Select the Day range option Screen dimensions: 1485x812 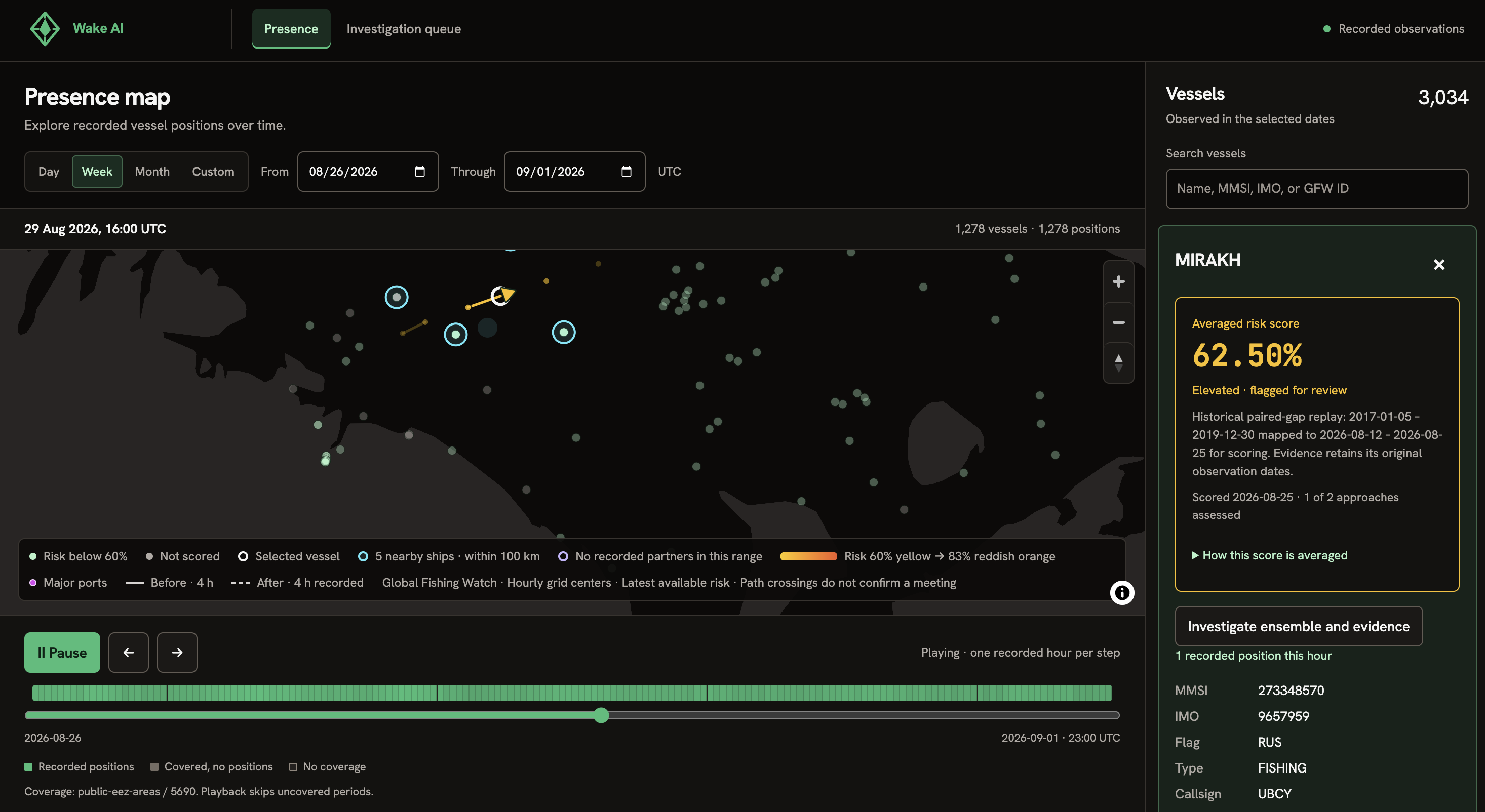[49, 171]
